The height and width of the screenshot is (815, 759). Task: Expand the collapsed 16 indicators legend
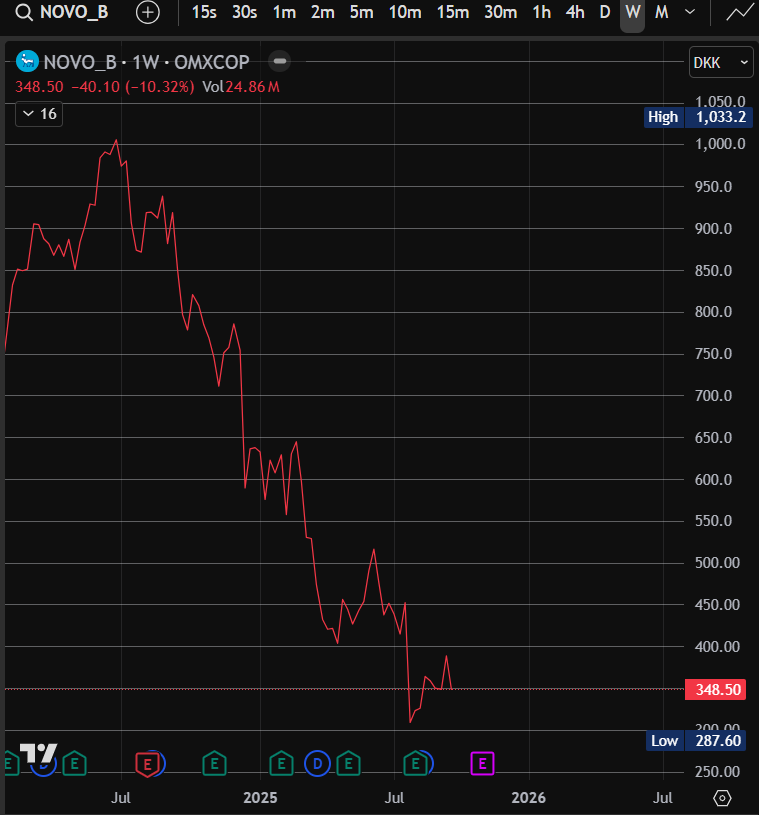click(x=38, y=114)
